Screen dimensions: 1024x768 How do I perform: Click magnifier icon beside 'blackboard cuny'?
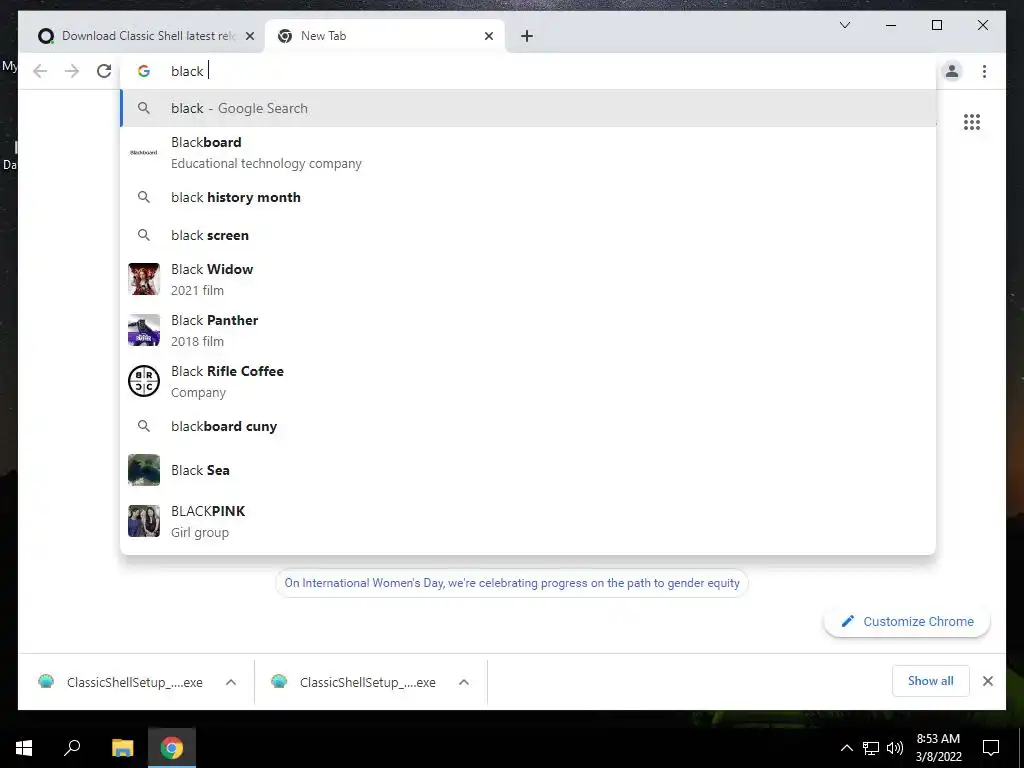(x=144, y=426)
